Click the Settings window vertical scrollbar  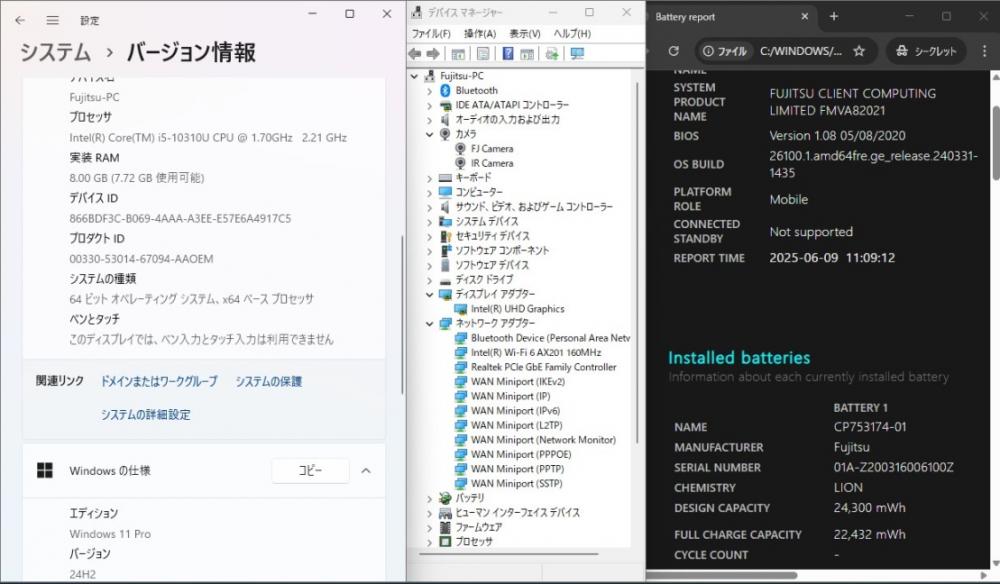pyautogui.click(x=402, y=315)
